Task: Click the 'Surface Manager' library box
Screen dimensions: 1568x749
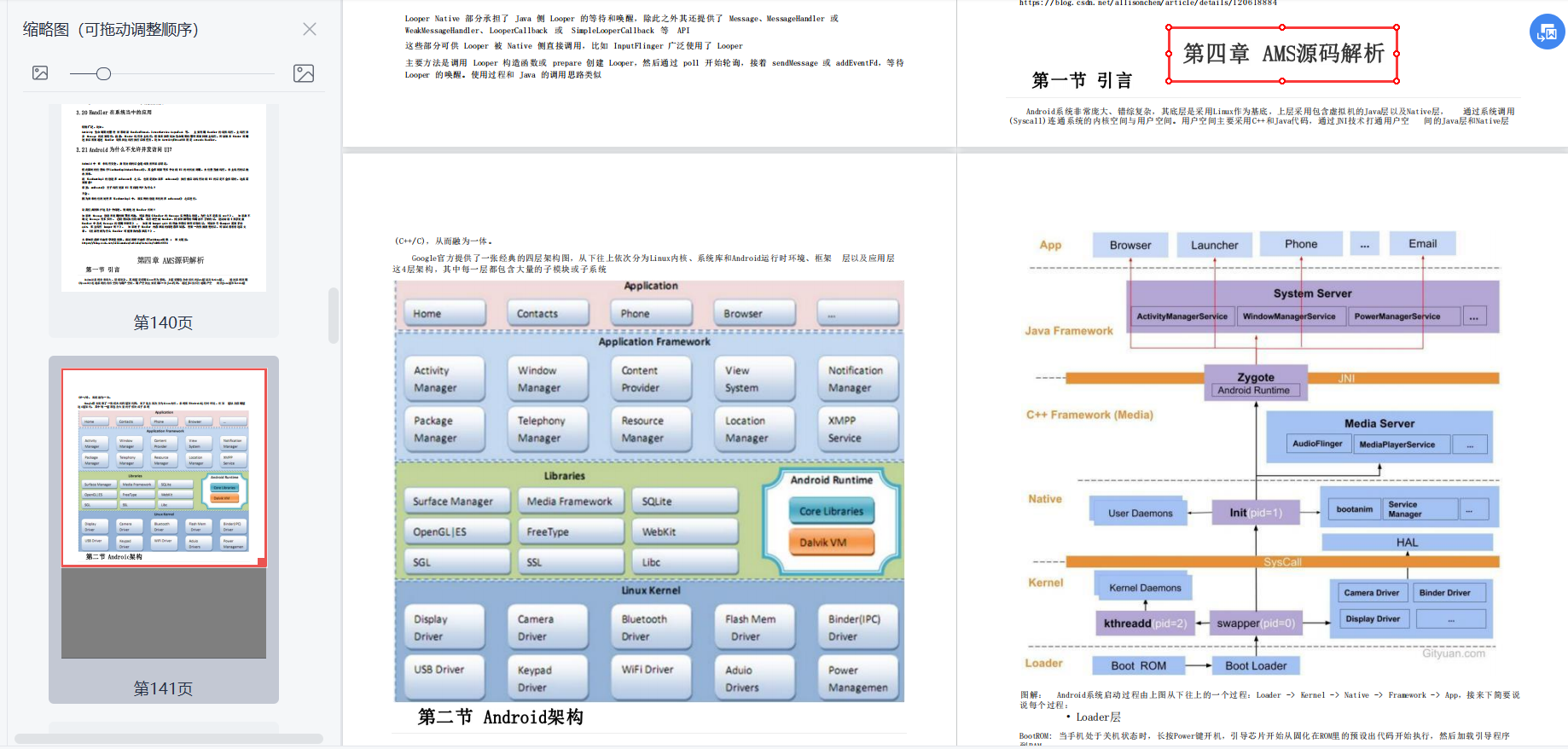Action: [456, 501]
